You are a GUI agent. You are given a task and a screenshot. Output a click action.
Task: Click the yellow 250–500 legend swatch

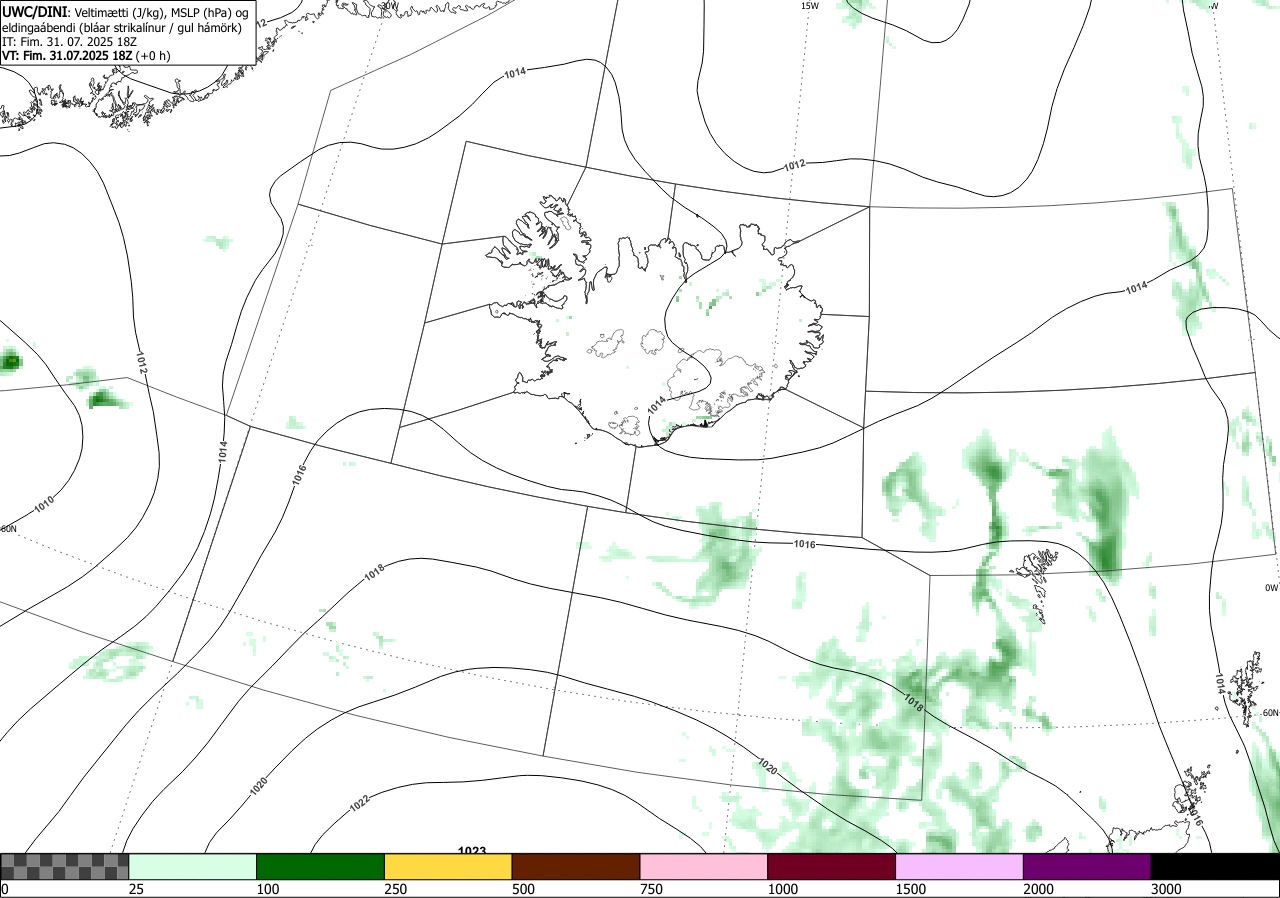tap(448, 866)
